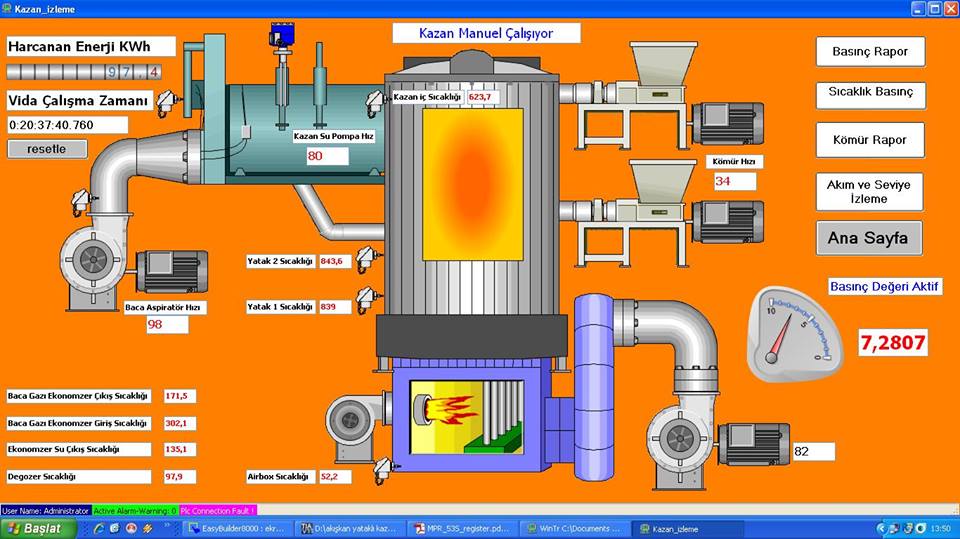The image size is (960, 539).
Task: Click the Baca Aspiratör Hızı value field
Action: 168,324
